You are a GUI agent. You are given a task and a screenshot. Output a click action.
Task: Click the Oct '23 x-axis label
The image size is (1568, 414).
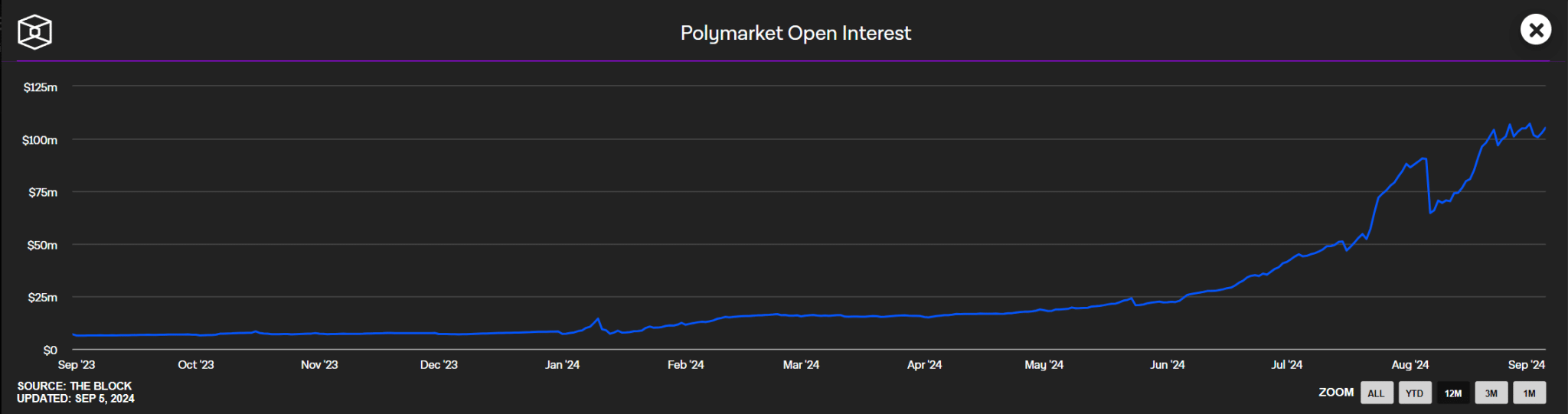point(196,364)
